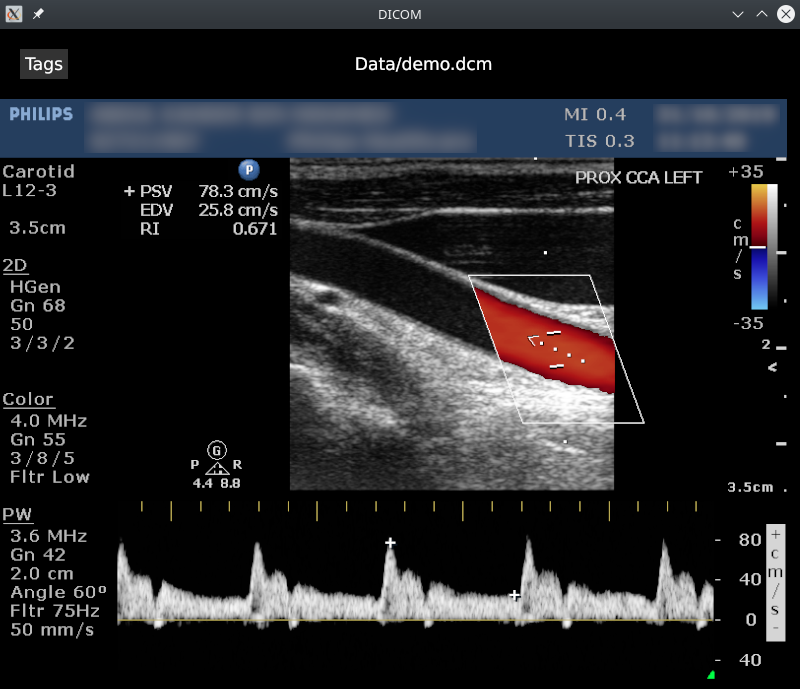800x689 pixels.
Task: Maximize the DICOM window
Action: pos(761,14)
